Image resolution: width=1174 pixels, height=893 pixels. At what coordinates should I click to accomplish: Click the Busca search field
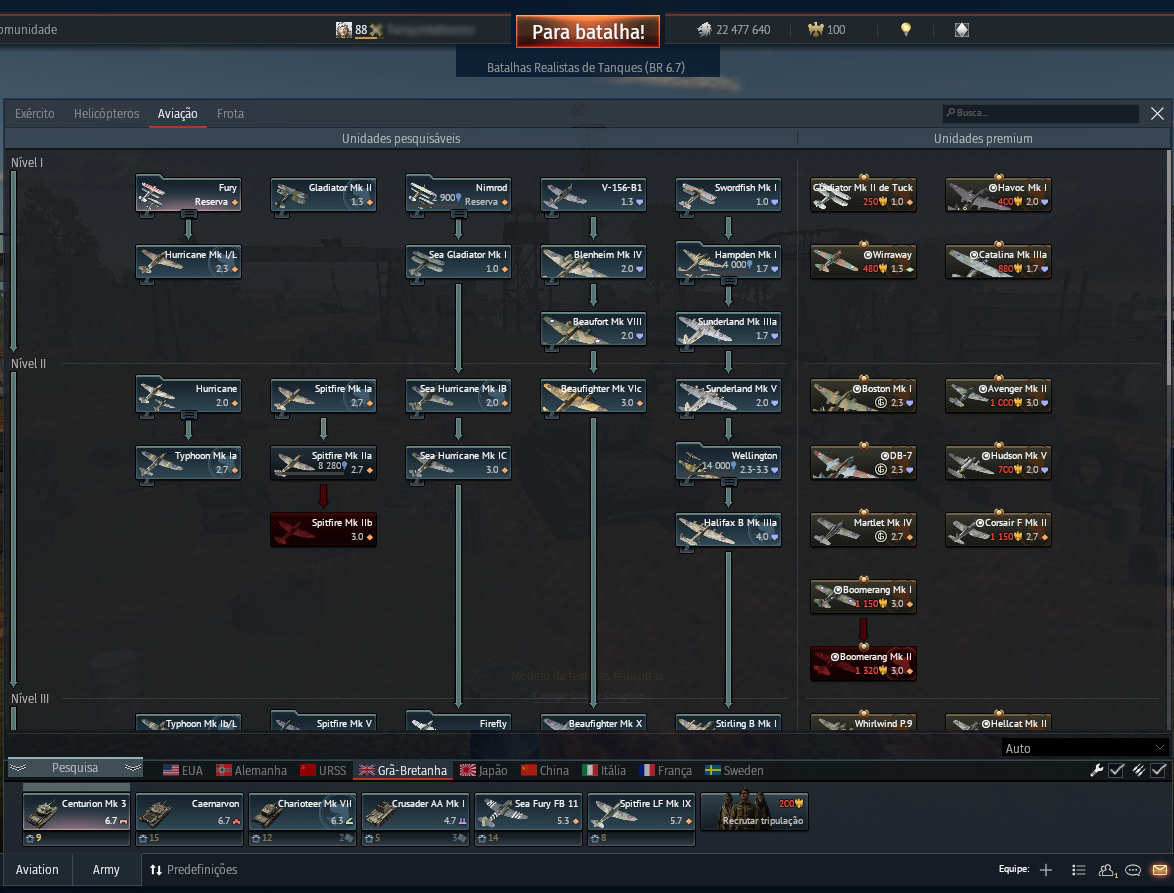coord(1041,113)
